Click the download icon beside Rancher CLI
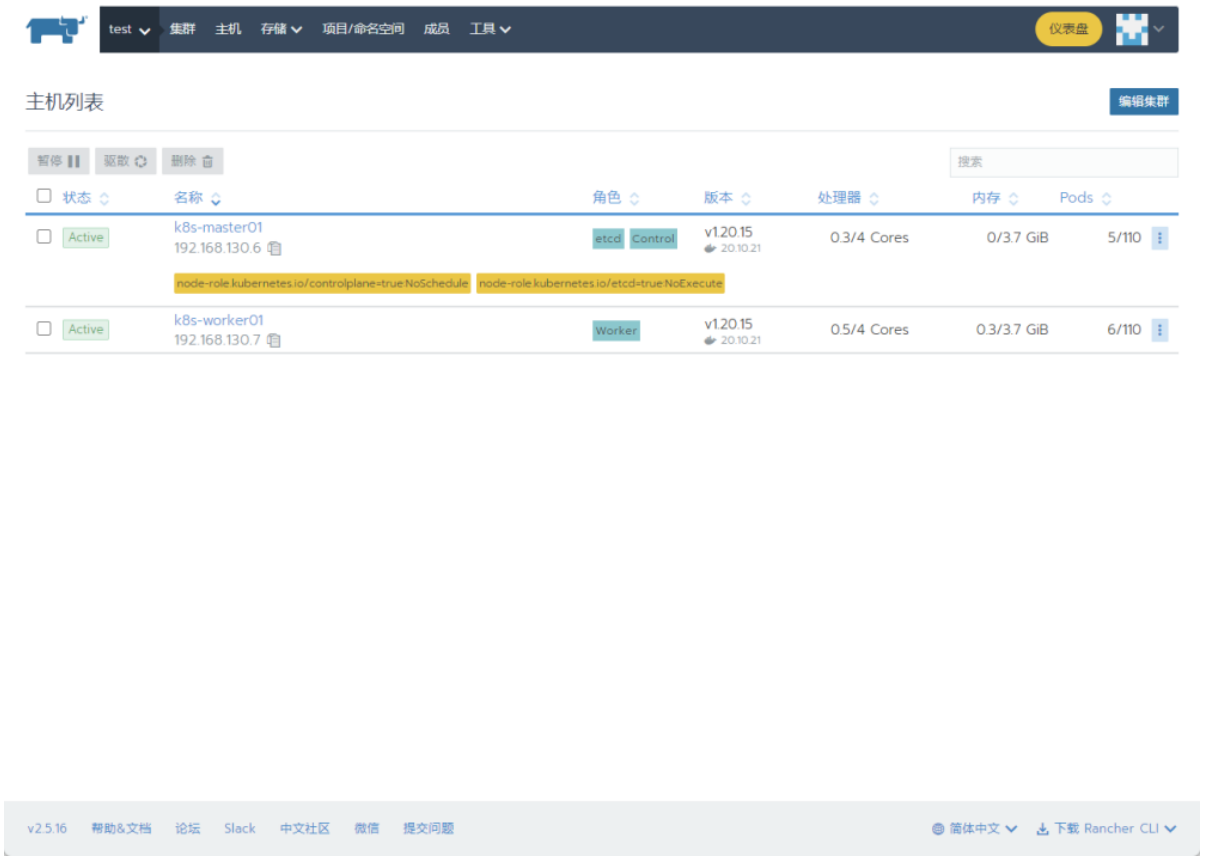 (1044, 828)
